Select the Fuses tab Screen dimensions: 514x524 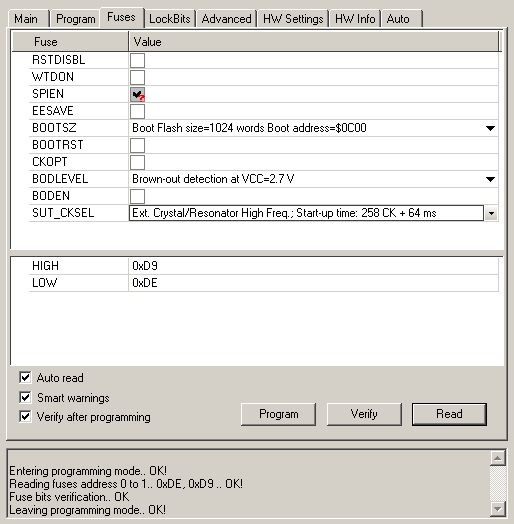click(121, 17)
